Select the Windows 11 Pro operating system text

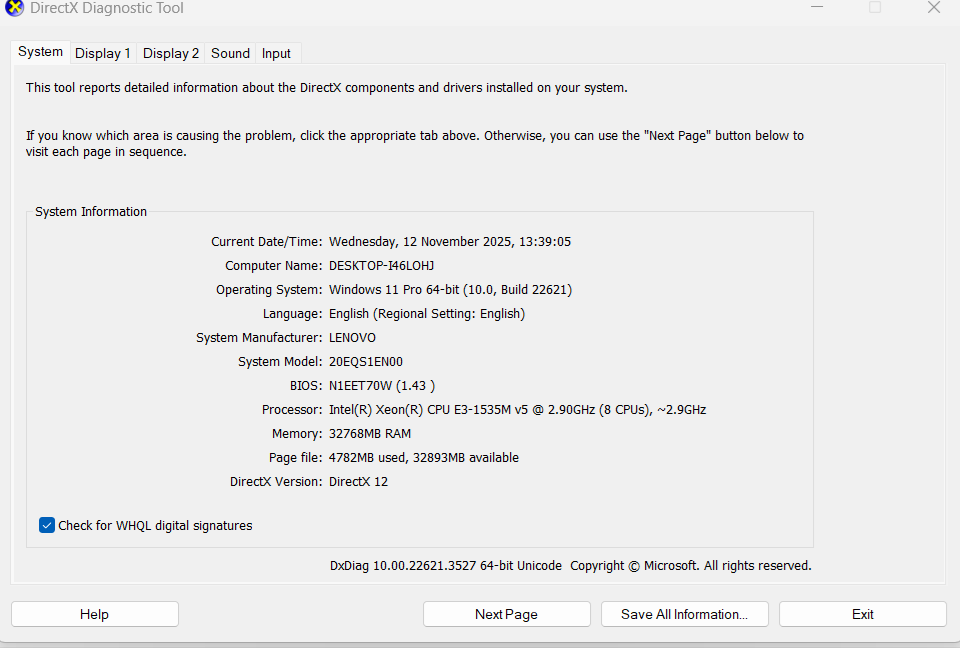tap(450, 290)
